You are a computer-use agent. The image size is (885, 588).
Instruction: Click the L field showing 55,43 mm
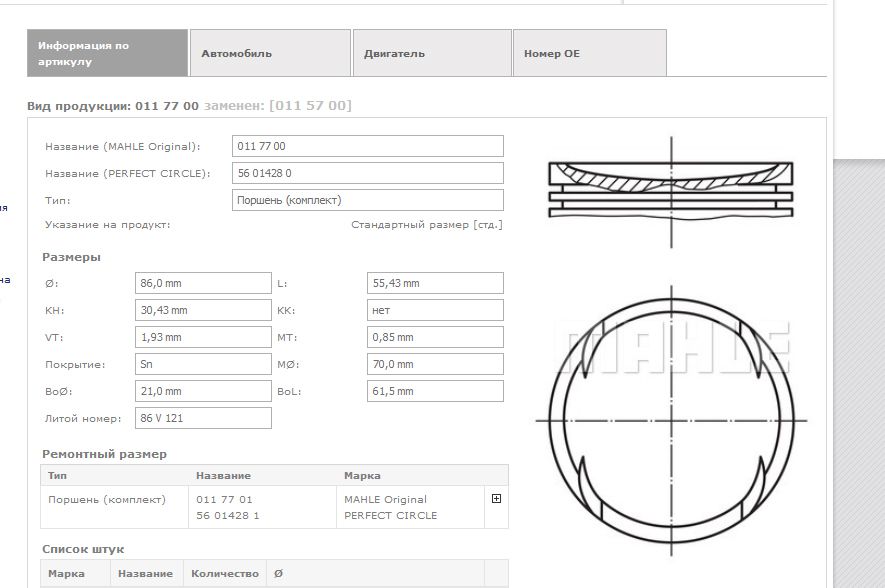tap(435, 283)
